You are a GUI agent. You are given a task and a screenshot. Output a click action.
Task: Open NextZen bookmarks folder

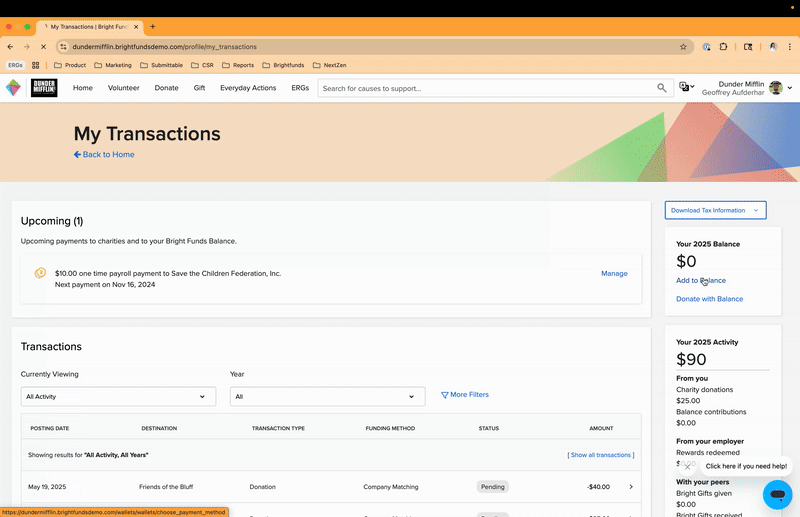coord(330,65)
